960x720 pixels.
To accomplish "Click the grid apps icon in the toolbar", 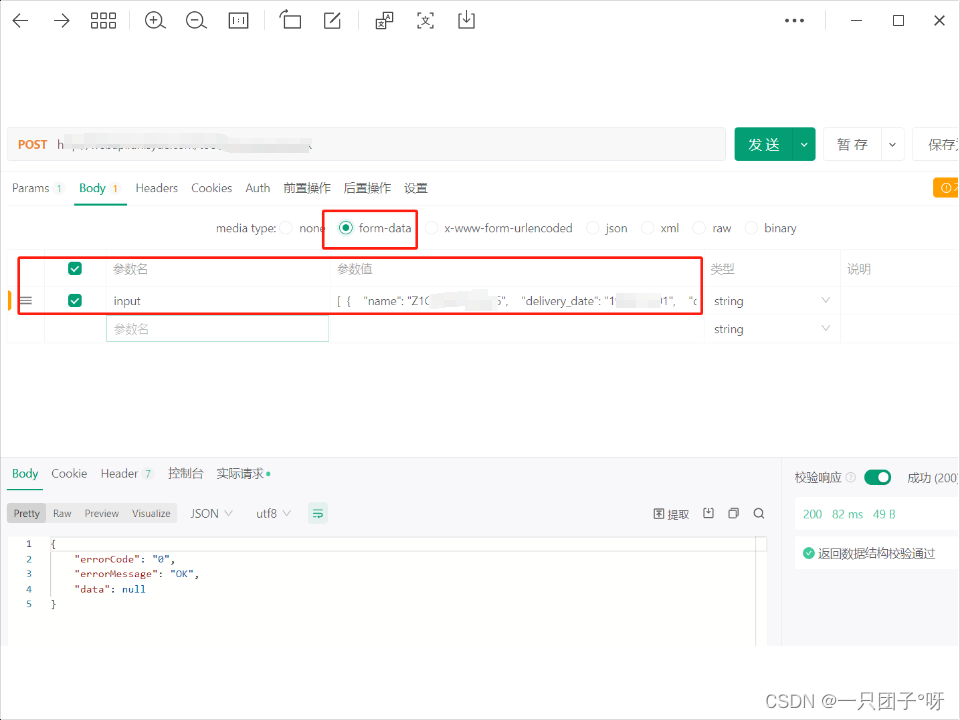I will (x=104, y=20).
